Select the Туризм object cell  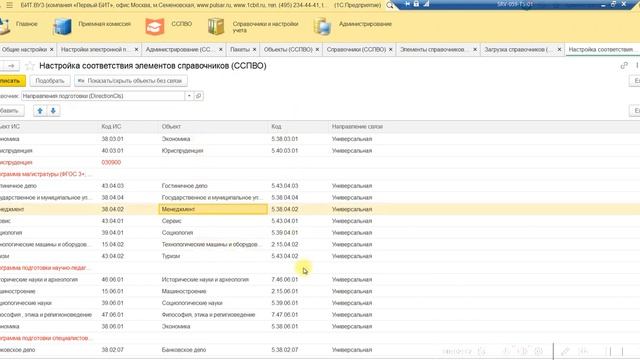coord(213,256)
